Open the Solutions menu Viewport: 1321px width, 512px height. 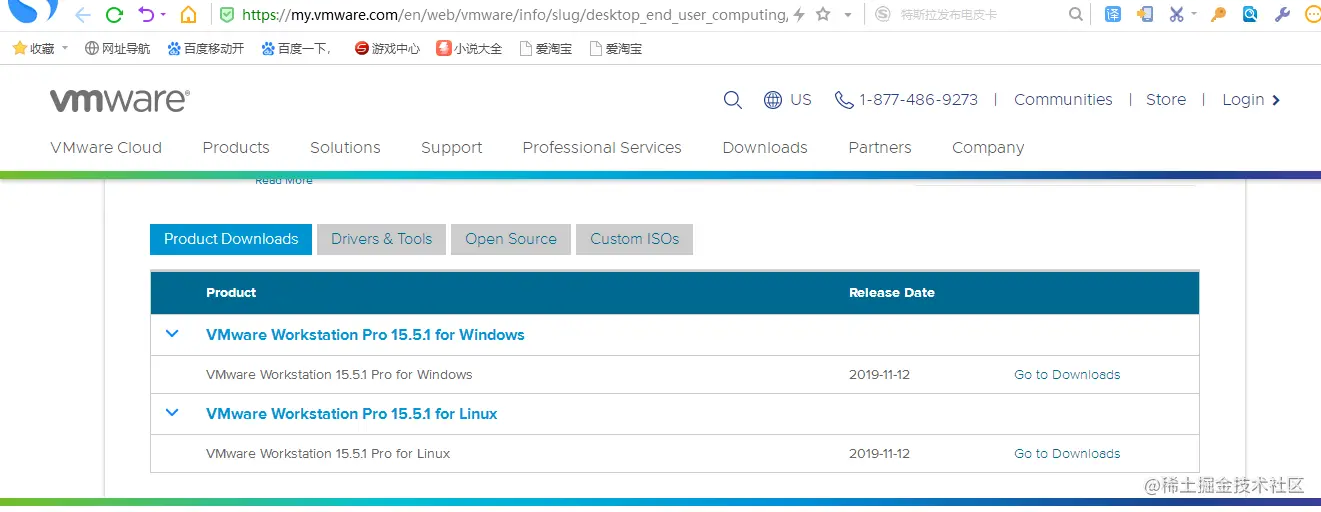[345, 148]
